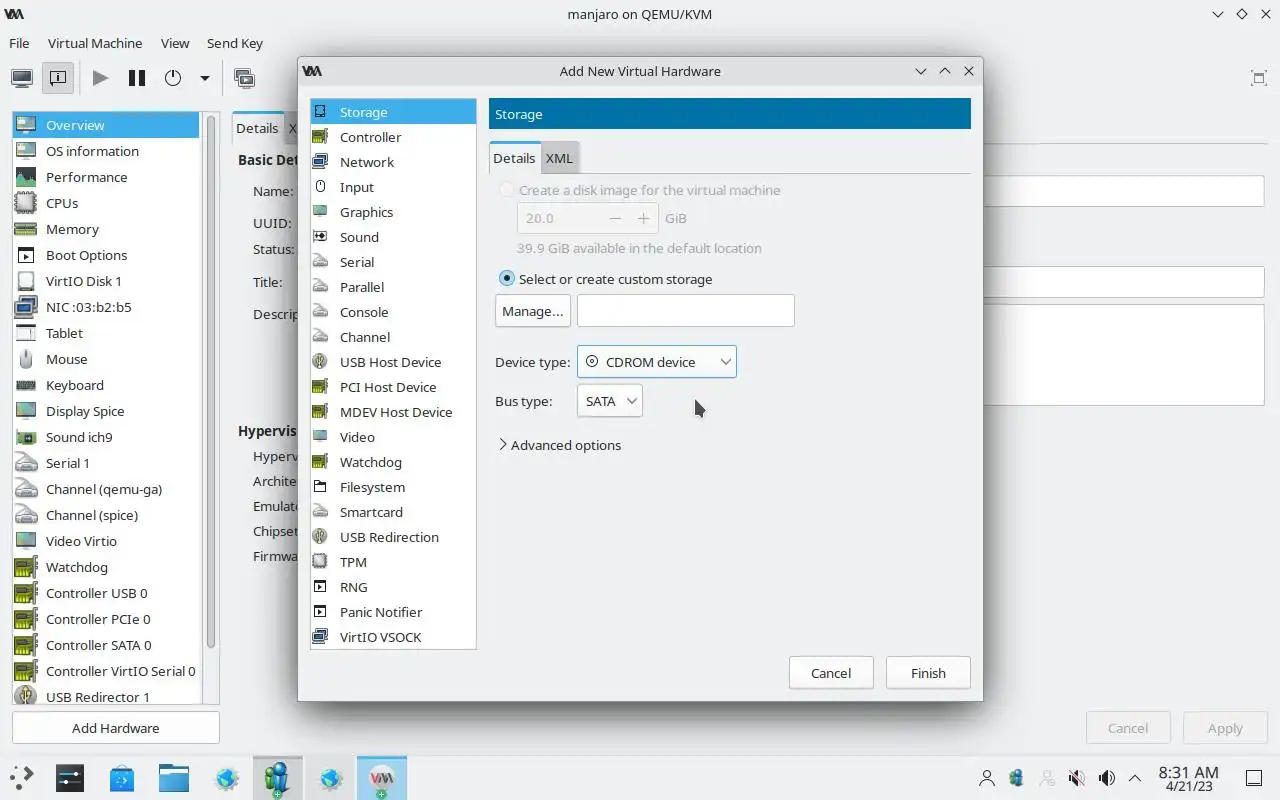The height and width of the screenshot is (800, 1280).
Task: Select MDEV Host Device entry
Action: pos(393,412)
